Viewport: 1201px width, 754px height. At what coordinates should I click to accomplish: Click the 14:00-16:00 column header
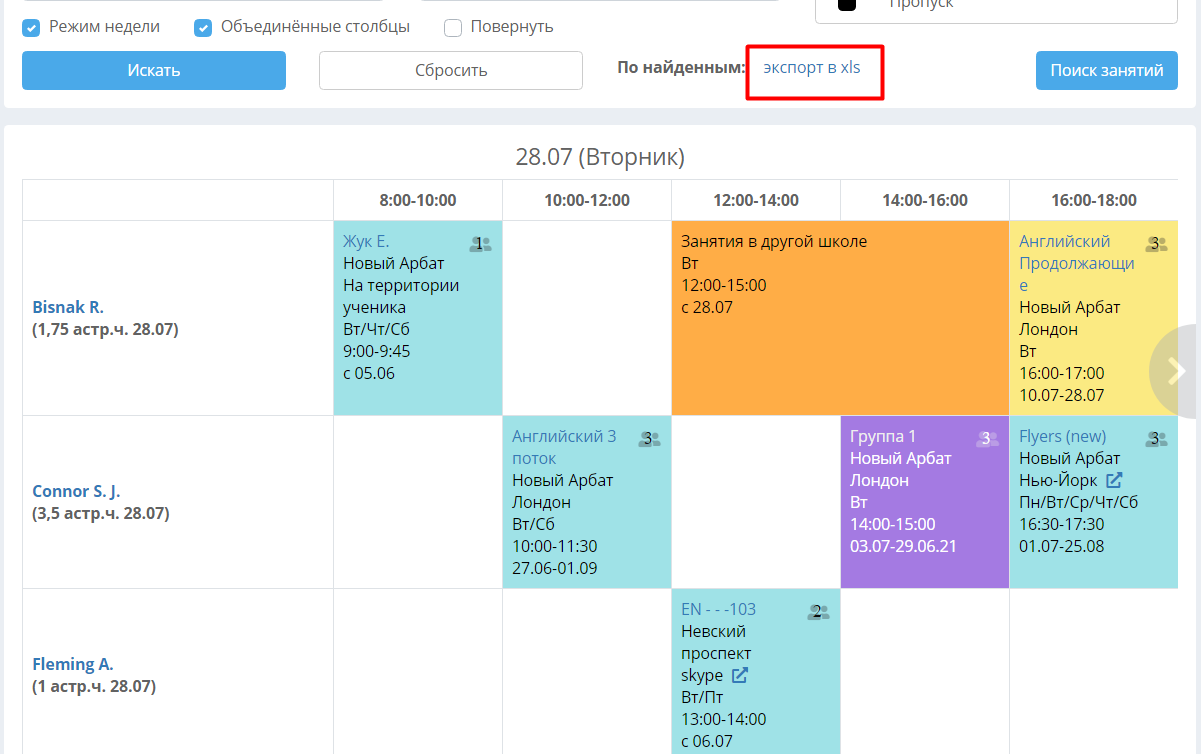click(925, 200)
